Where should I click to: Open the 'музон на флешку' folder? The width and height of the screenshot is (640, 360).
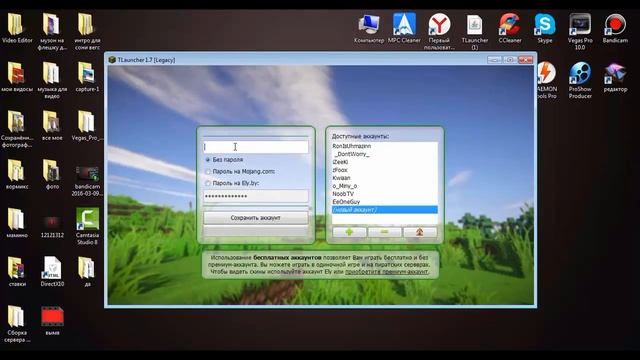pos(52,31)
